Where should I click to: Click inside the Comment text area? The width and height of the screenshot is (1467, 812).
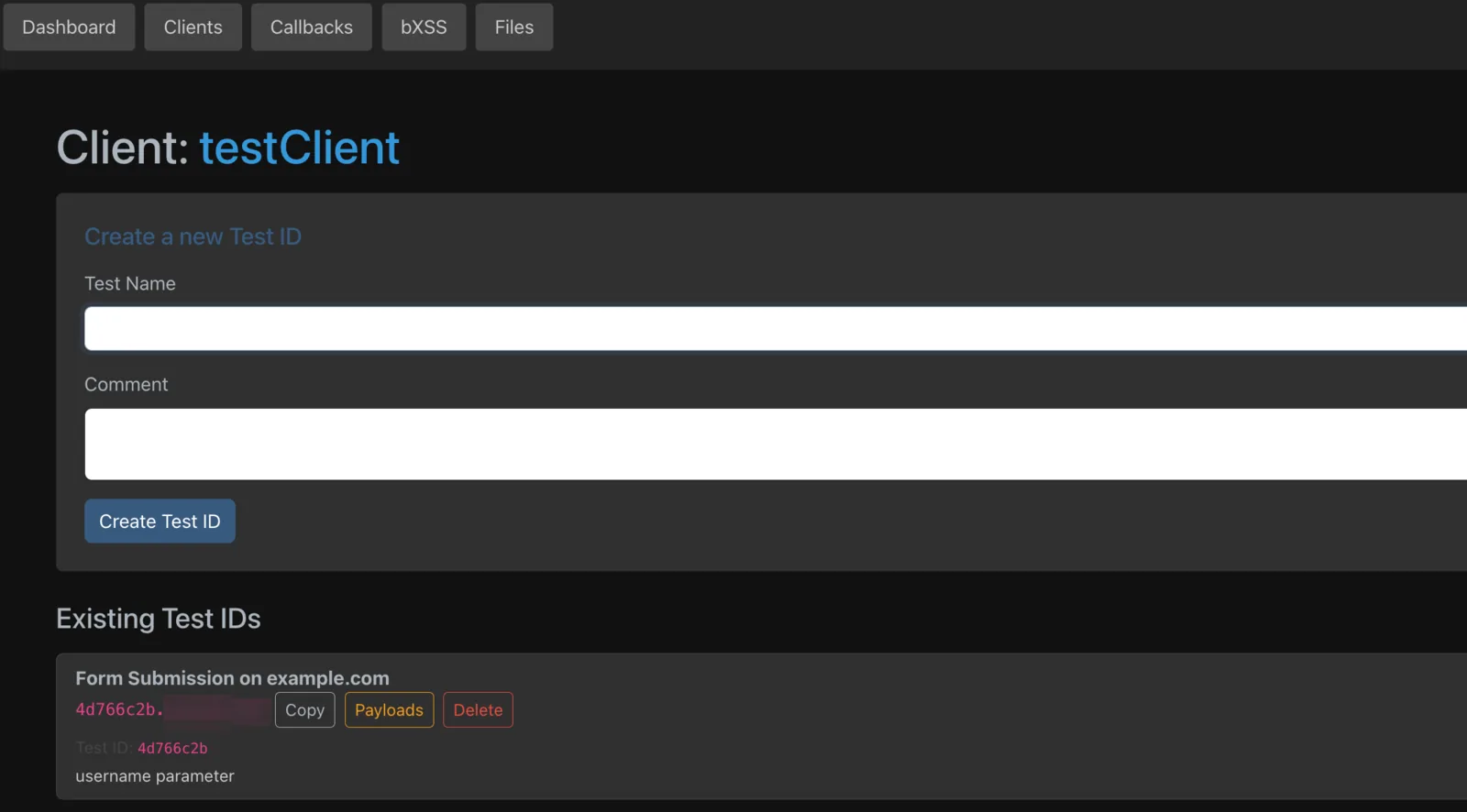[776, 444]
